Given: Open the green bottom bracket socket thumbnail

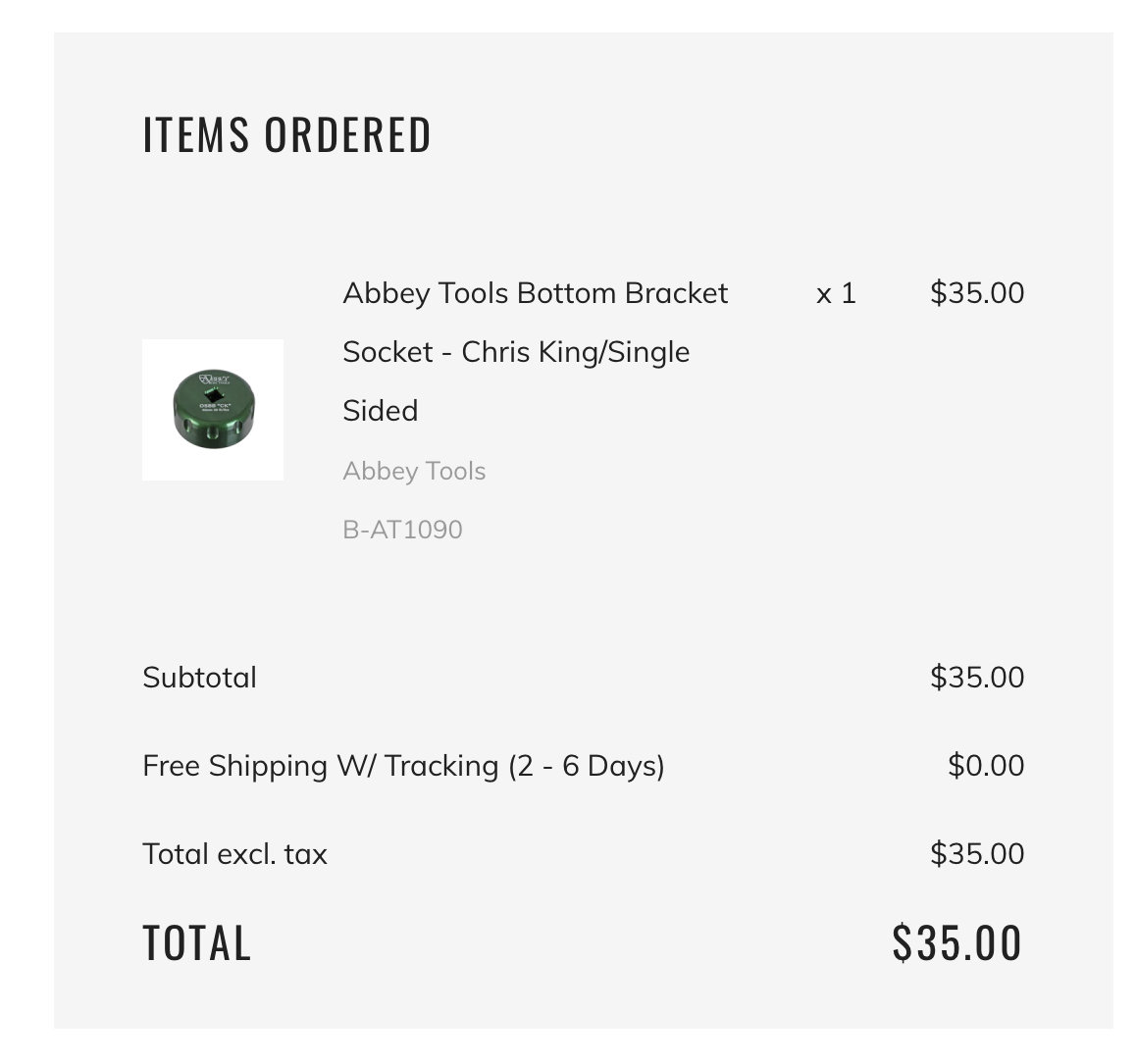Looking at the screenshot, I should click(213, 410).
